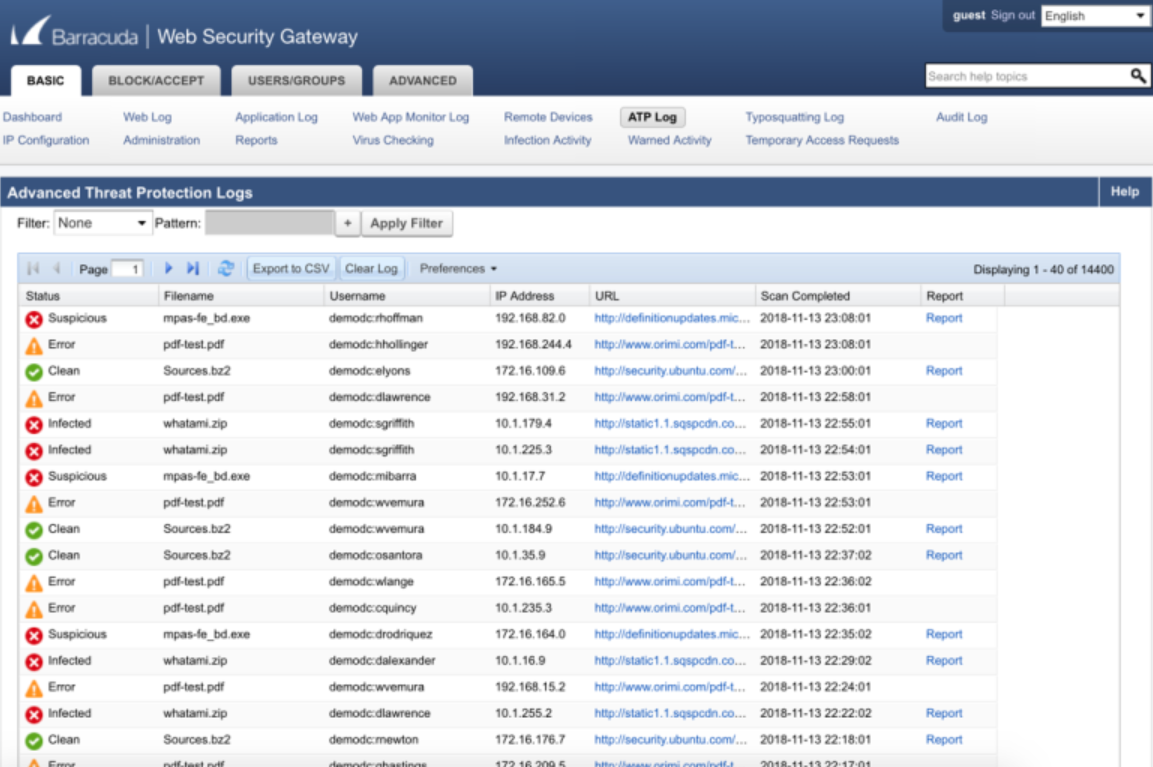Switch to the BLOCK/ACCEPT tab
1153x767 pixels.
pos(156,80)
